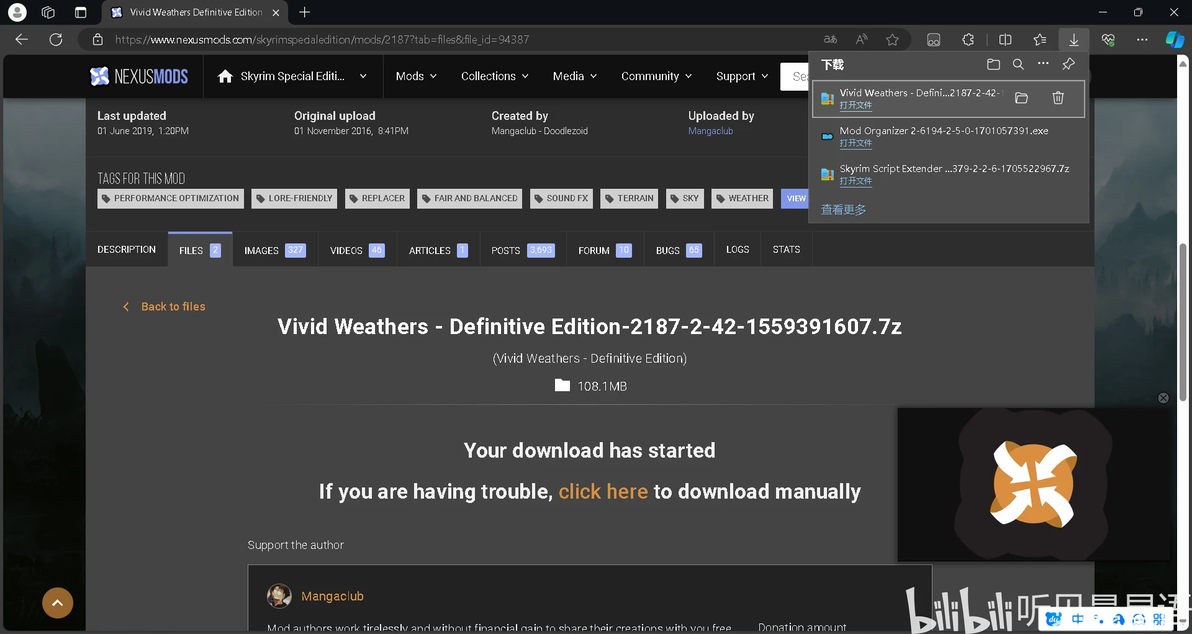Activate the read aloud icon

pyautogui.click(x=861, y=40)
